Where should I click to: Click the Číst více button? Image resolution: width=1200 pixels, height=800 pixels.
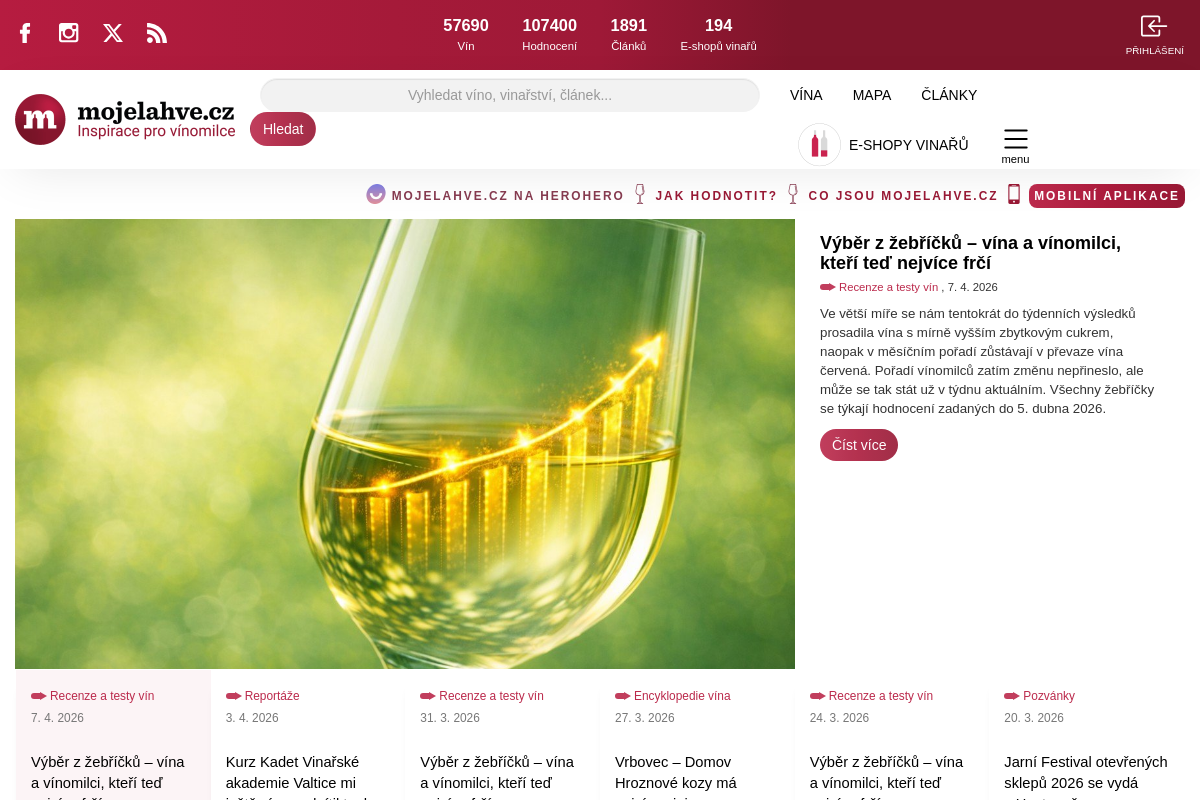(x=859, y=445)
